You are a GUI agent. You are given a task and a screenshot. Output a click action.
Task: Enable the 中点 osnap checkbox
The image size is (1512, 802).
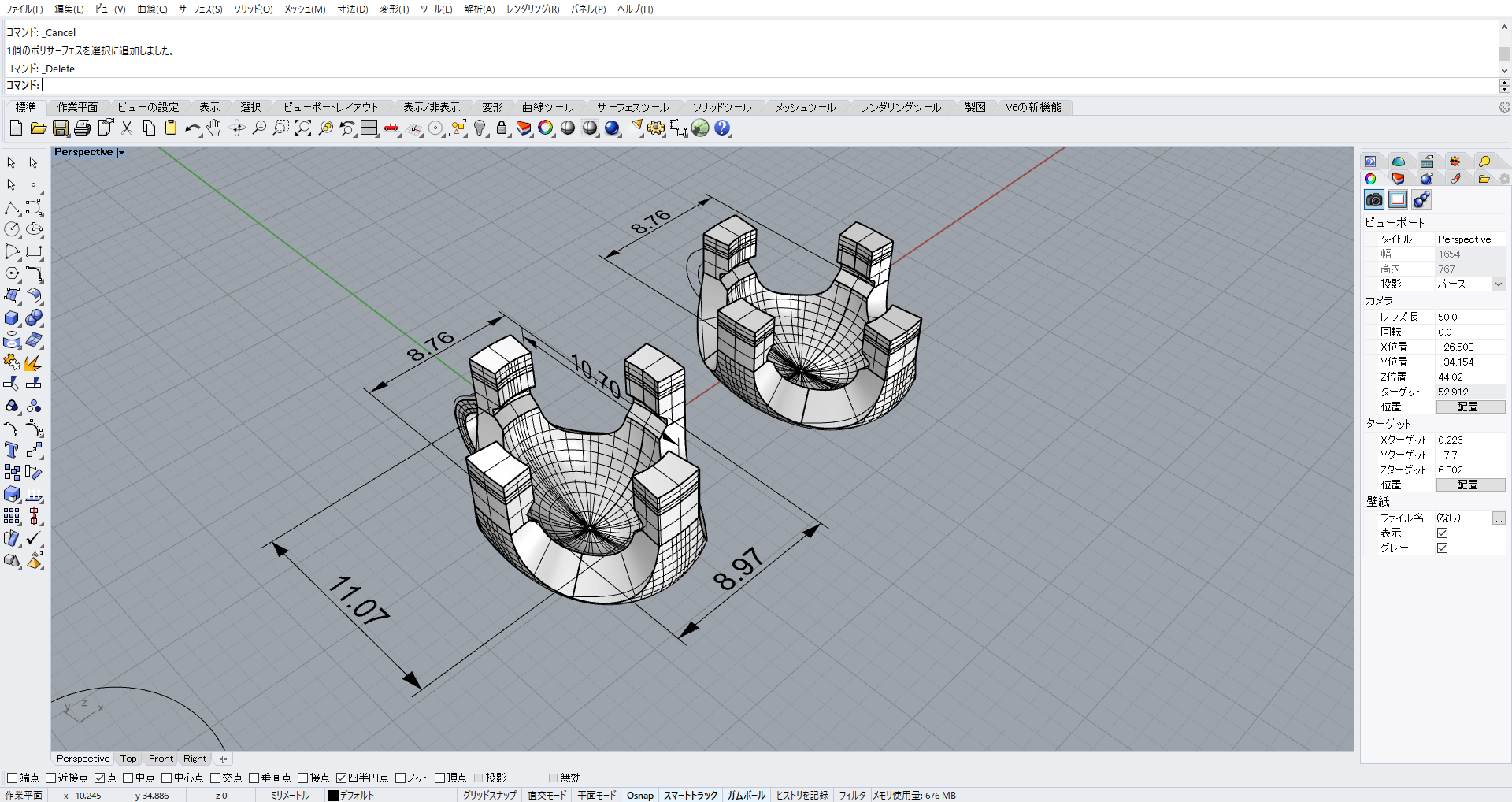[x=128, y=778]
